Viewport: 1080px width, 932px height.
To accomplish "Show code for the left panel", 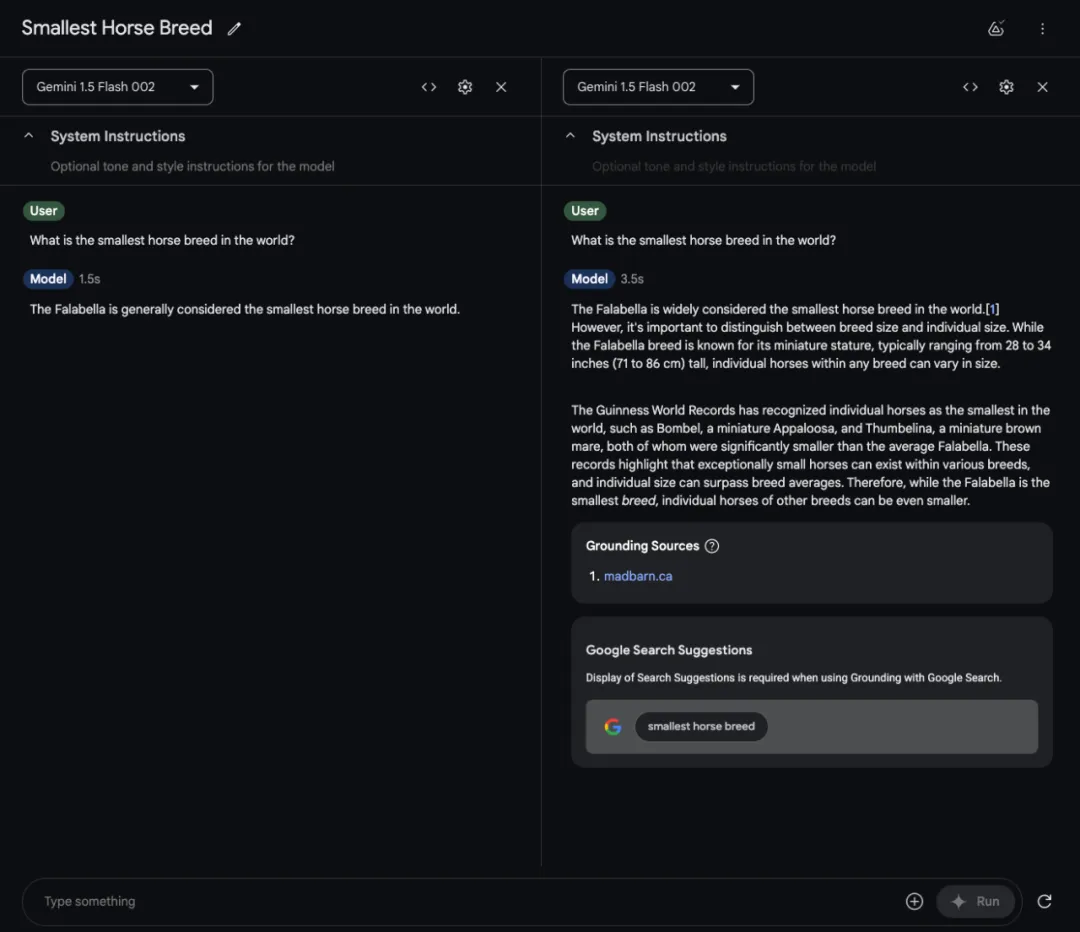I will pyautogui.click(x=429, y=87).
